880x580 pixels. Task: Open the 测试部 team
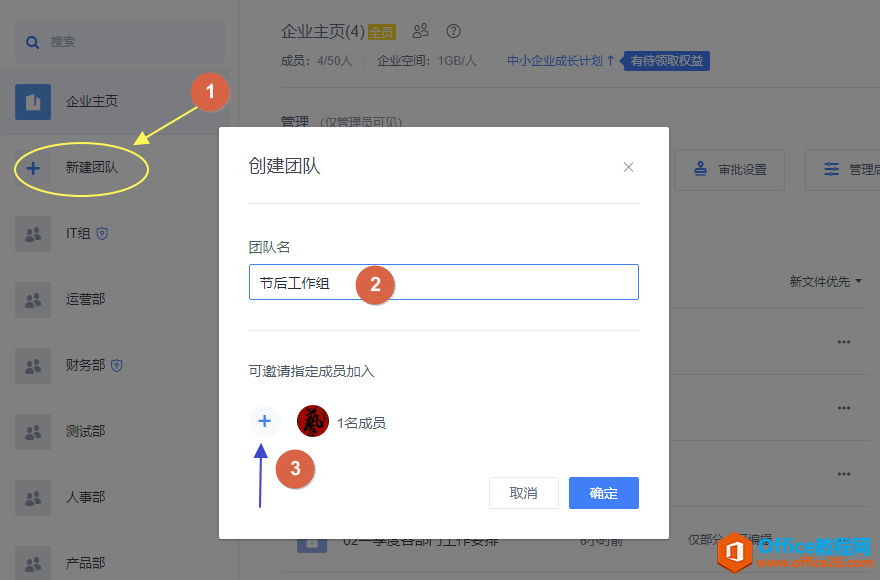coord(85,431)
